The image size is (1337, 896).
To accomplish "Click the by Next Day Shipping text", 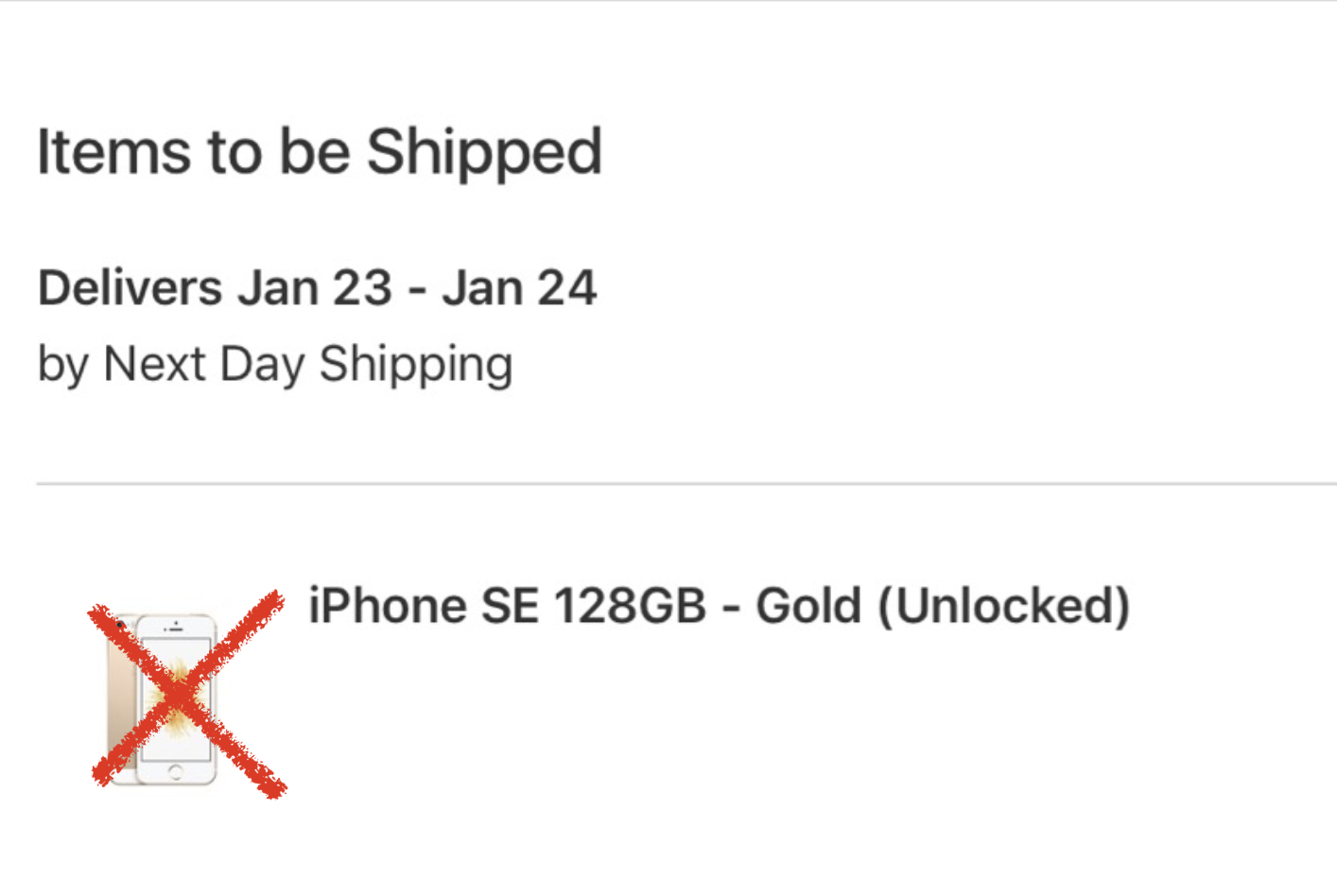I will pyautogui.click(x=275, y=366).
